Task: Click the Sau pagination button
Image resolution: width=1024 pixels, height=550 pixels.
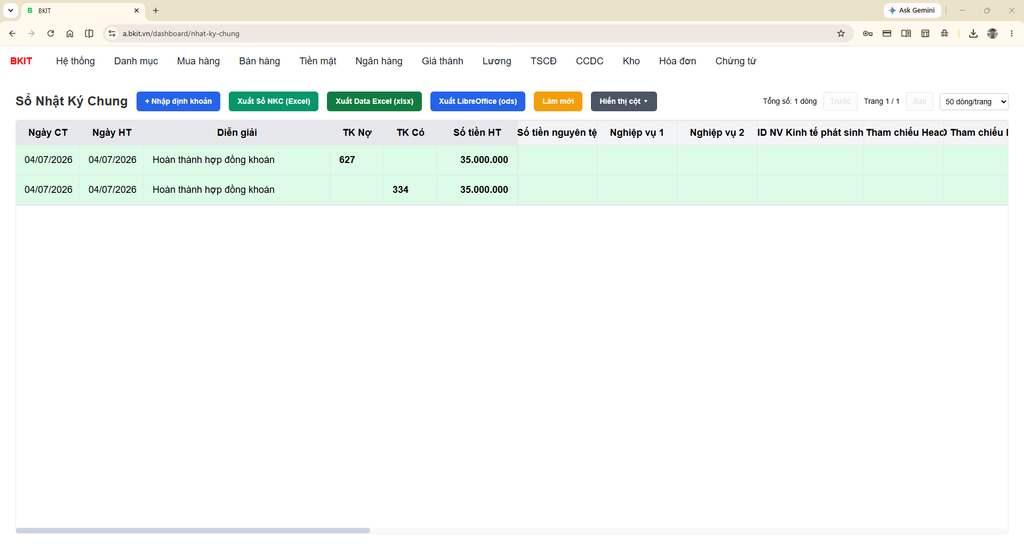Action: coord(920,101)
